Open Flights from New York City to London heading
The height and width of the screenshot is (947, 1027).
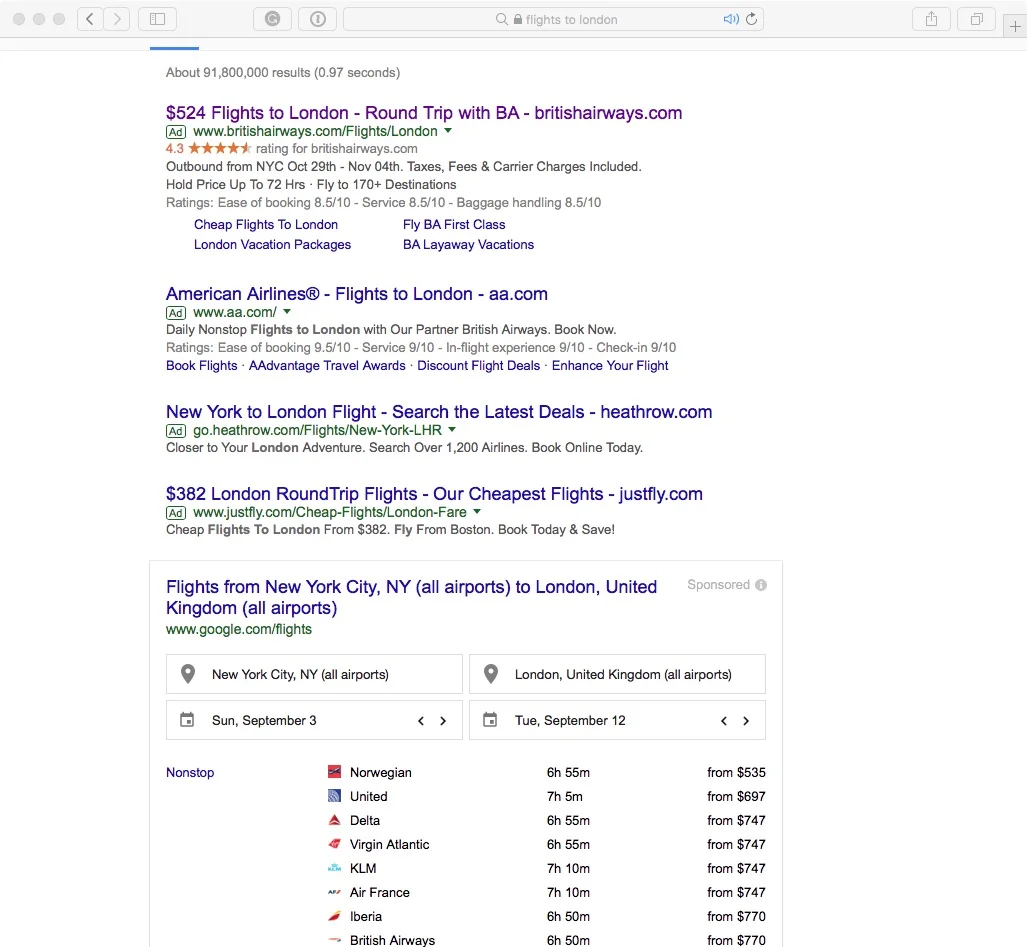[411, 597]
